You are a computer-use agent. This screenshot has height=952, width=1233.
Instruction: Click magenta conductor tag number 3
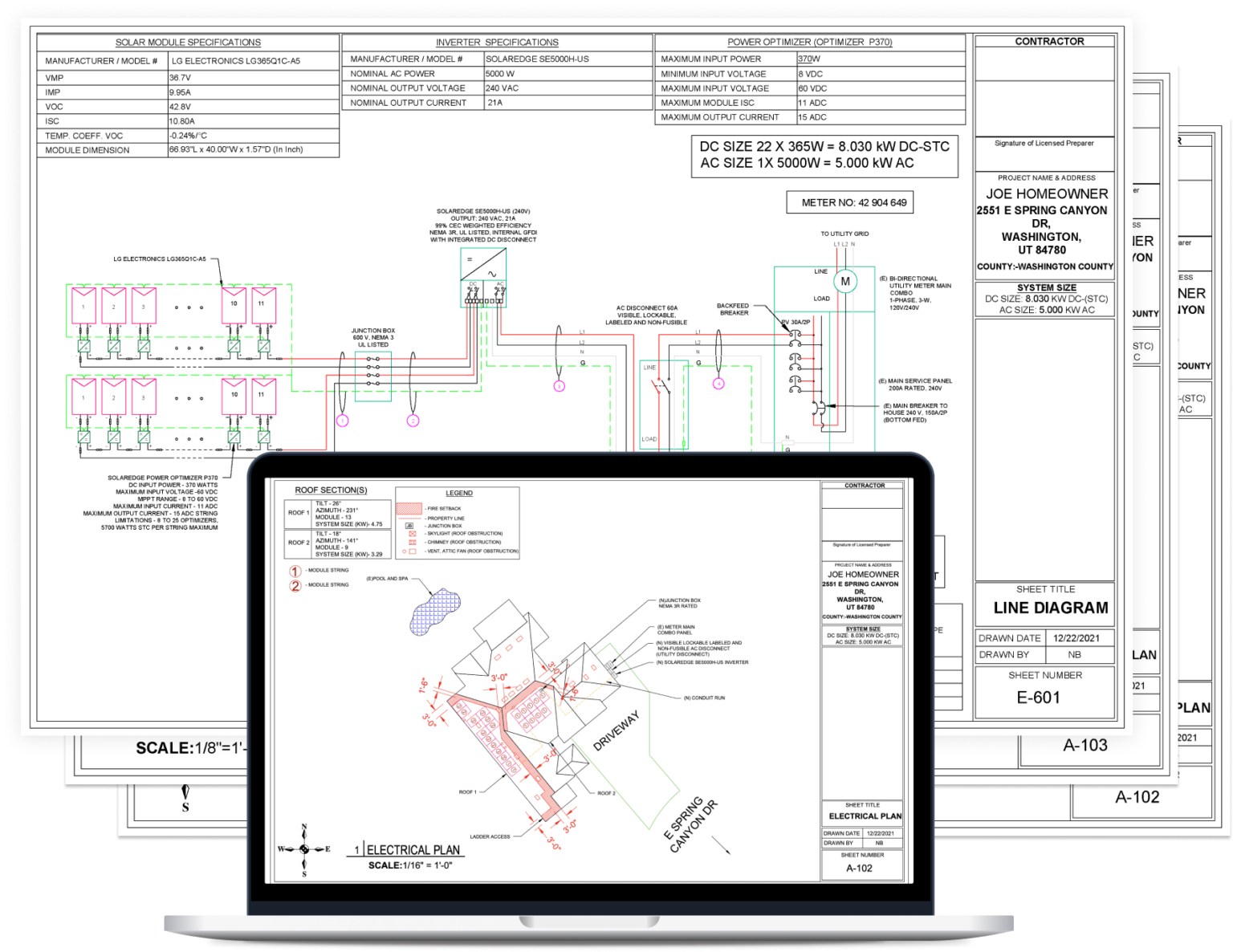pos(559,386)
